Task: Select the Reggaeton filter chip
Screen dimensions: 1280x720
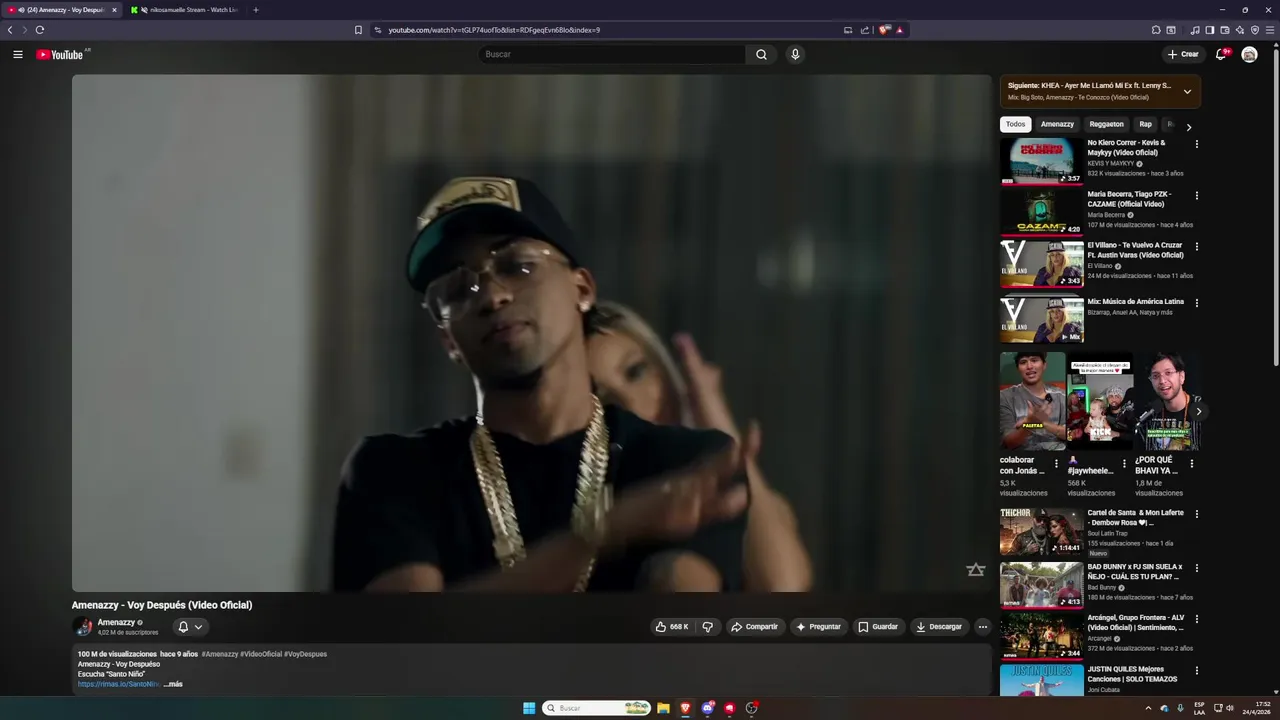Action: pyautogui.click(x=1107, y=124)
